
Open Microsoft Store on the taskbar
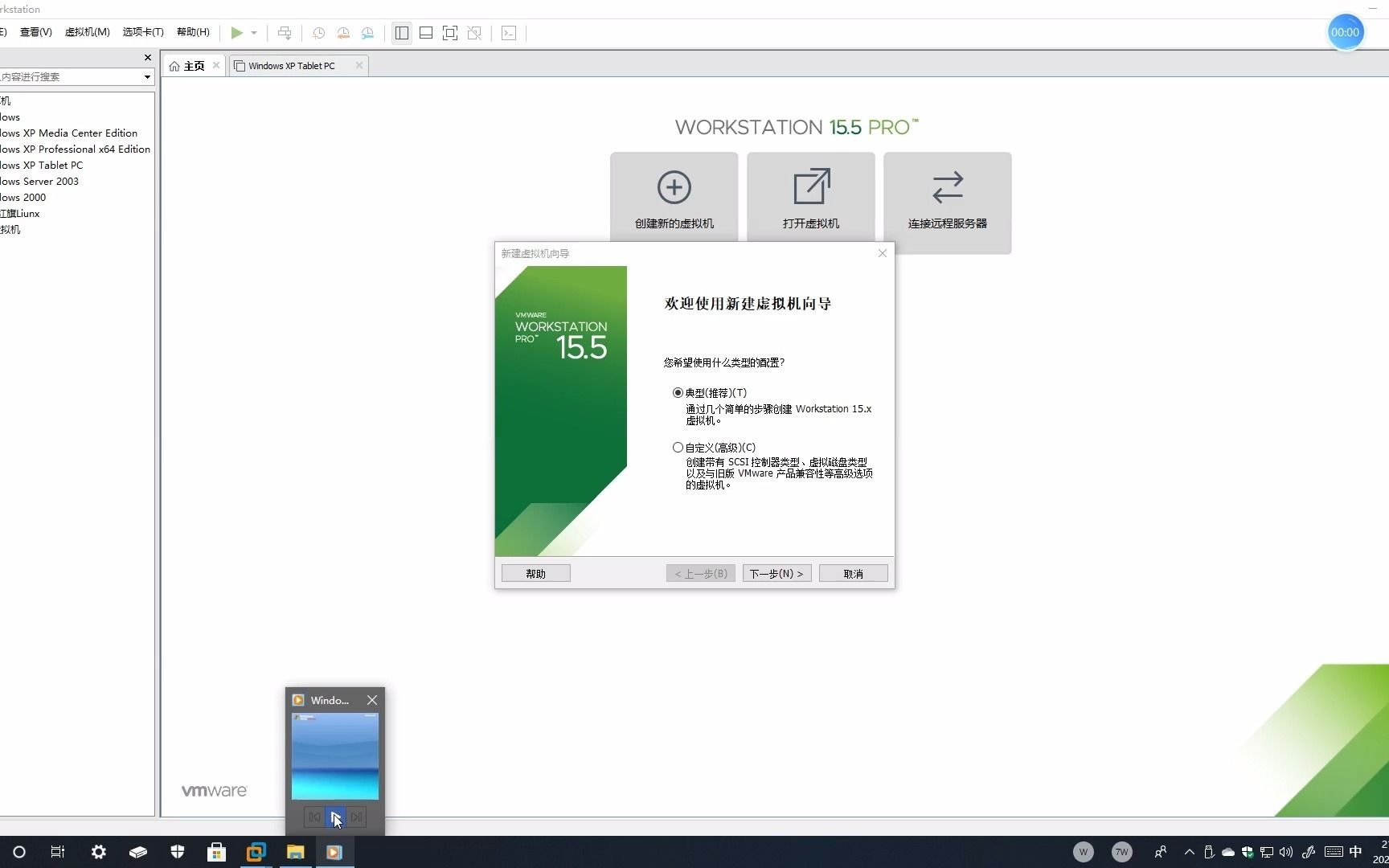(x=216, y=852)
